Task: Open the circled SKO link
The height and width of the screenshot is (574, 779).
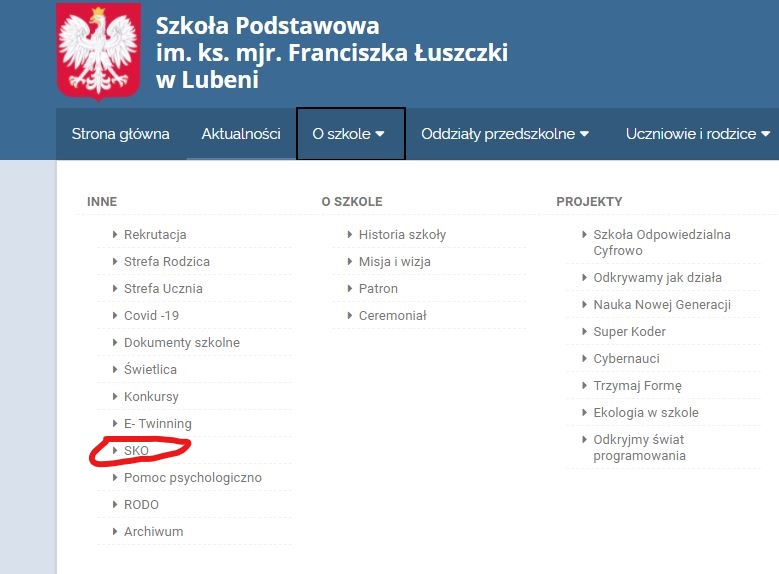Action: [137, 451]
